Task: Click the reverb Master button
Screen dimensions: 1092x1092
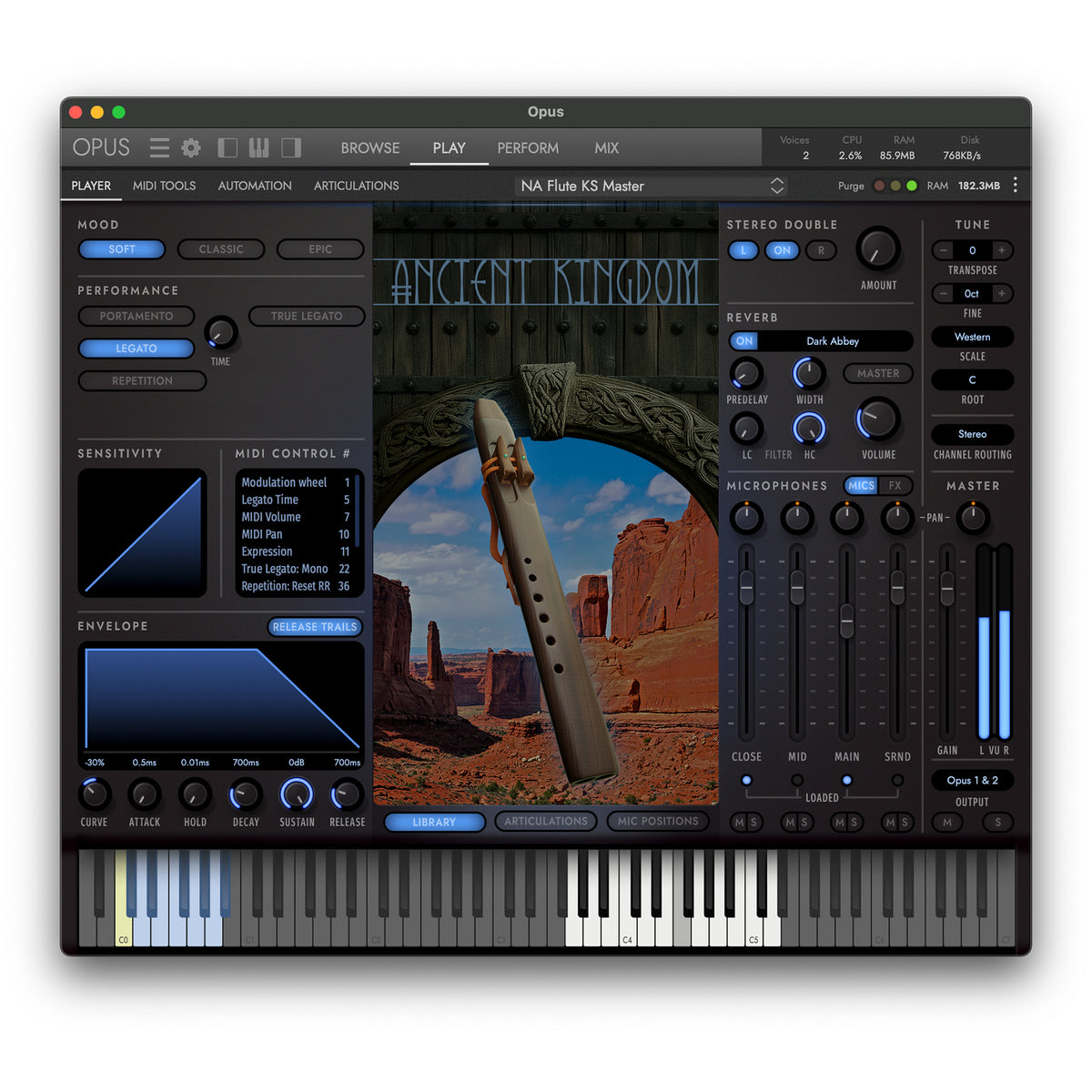Action: pos(878,373)
